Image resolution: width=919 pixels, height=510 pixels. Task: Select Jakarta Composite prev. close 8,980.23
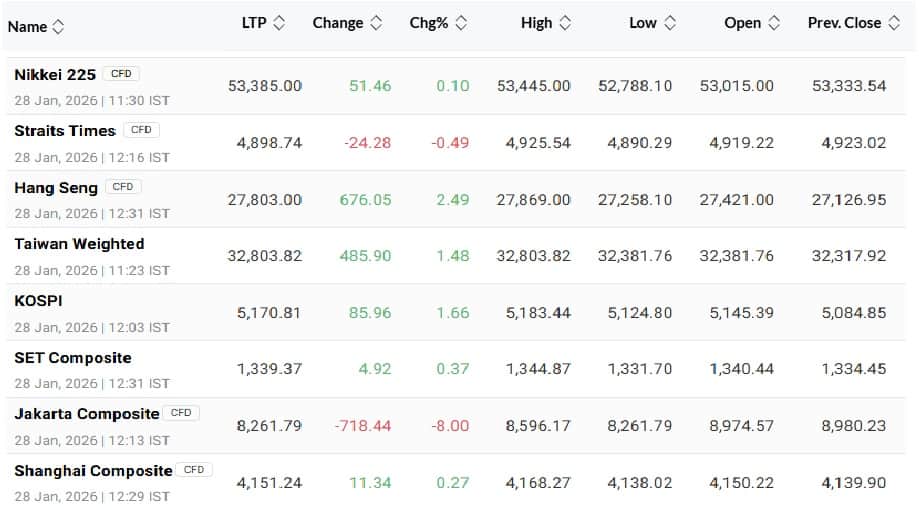[x=853, y=426]
